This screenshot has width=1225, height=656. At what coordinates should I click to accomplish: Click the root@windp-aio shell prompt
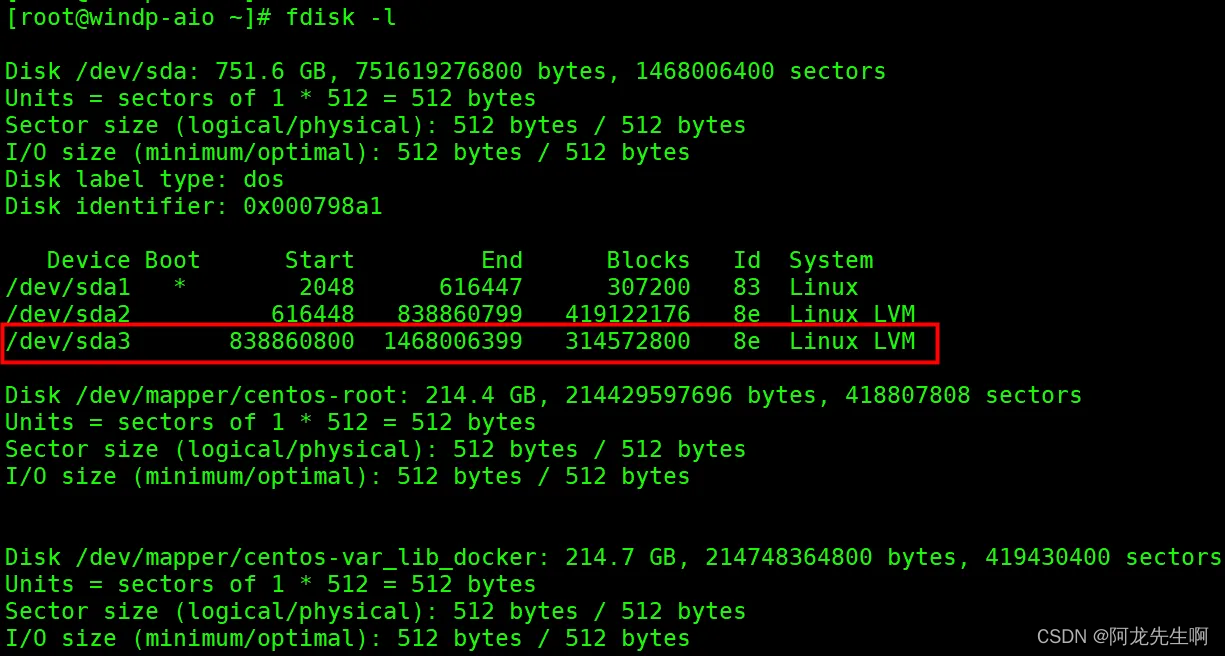pos(131,18)
